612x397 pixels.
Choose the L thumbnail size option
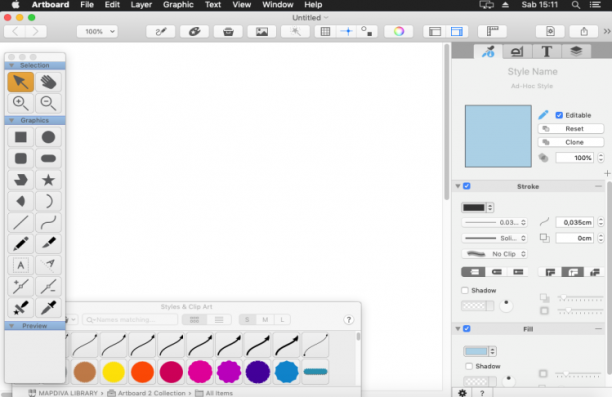282,320
